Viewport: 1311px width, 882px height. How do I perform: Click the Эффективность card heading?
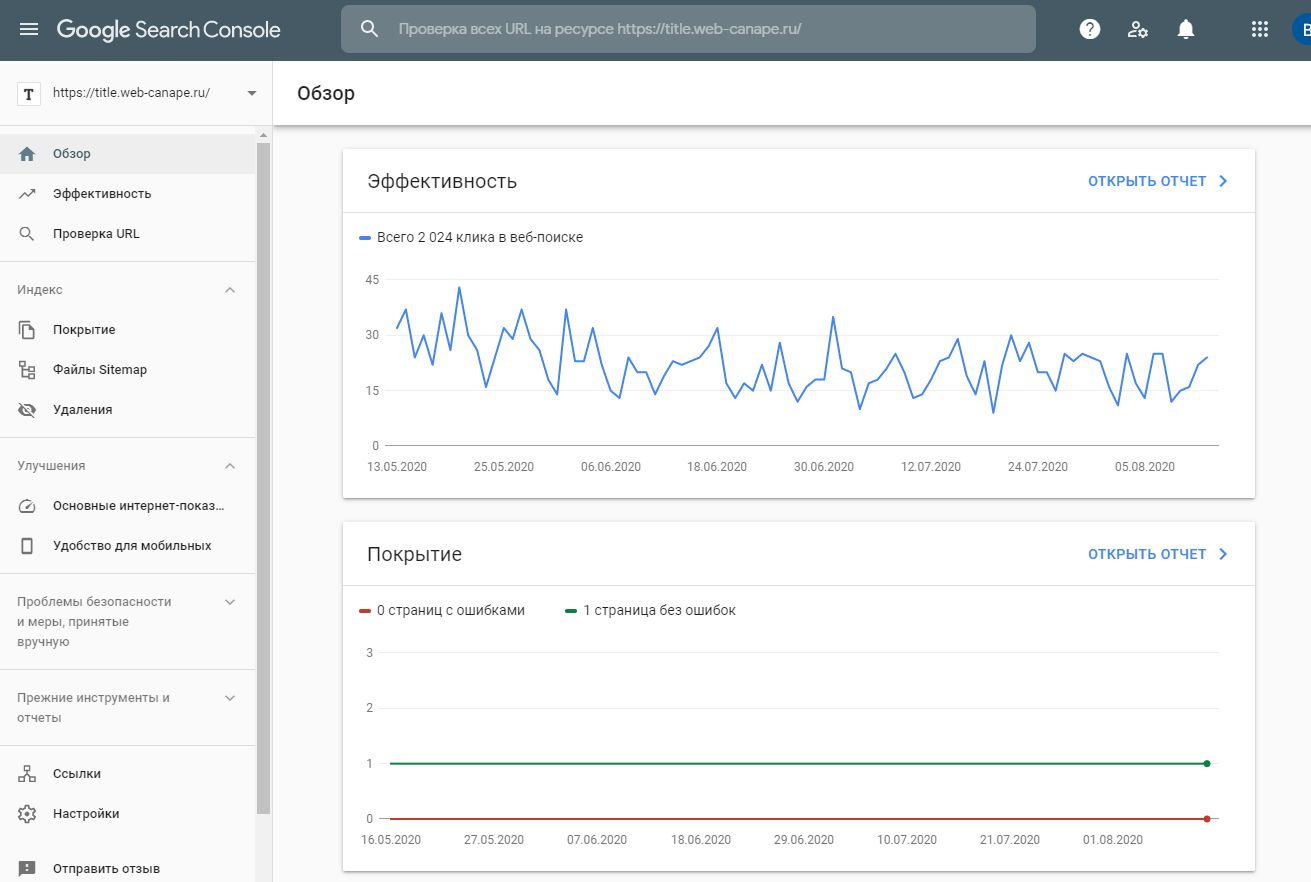click(x=442, y=182)
